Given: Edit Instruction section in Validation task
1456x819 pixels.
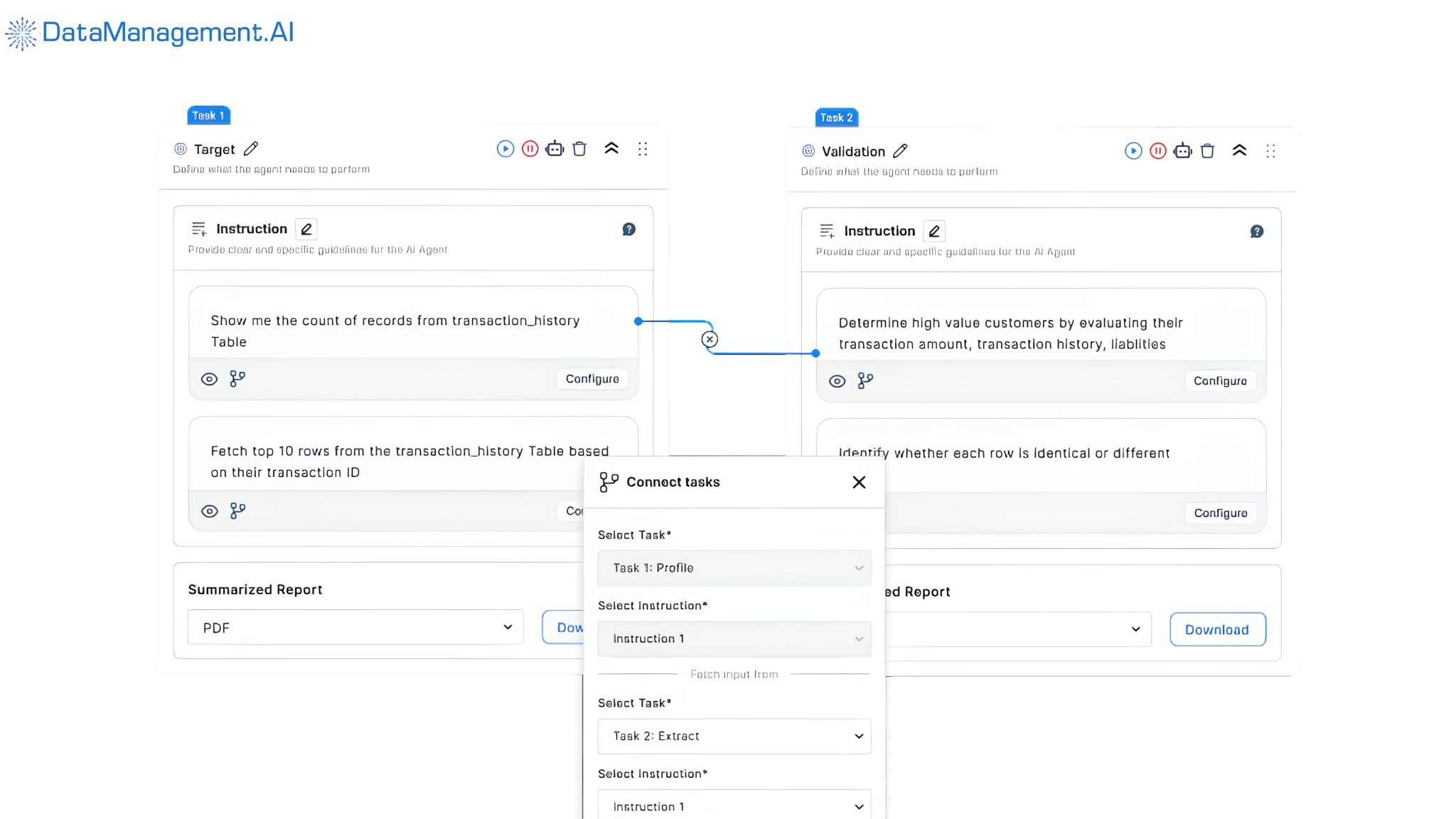Looking at the screenshot, I should pos(934,231).
